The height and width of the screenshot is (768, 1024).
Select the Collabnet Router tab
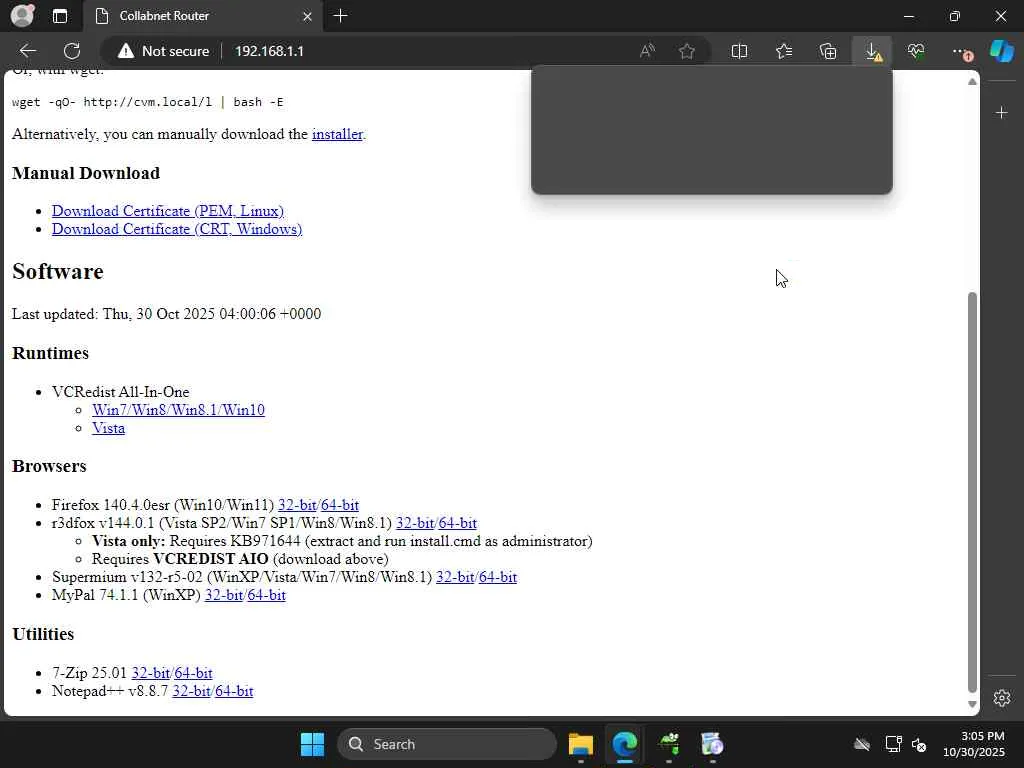(x=201, y=16)
